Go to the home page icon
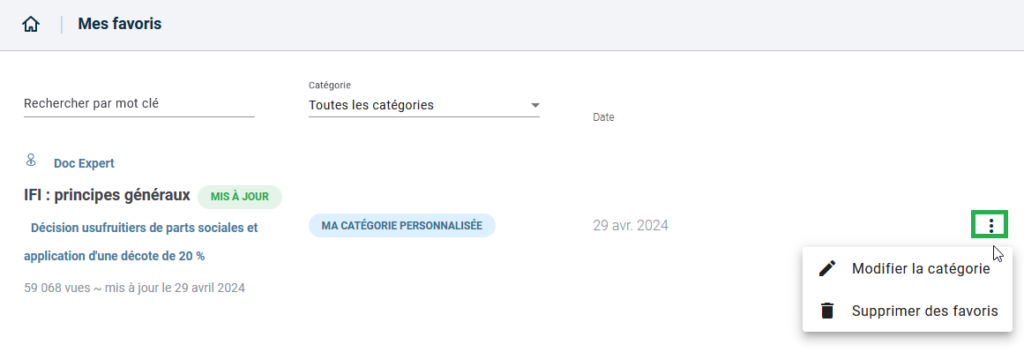 coord(31,25)
